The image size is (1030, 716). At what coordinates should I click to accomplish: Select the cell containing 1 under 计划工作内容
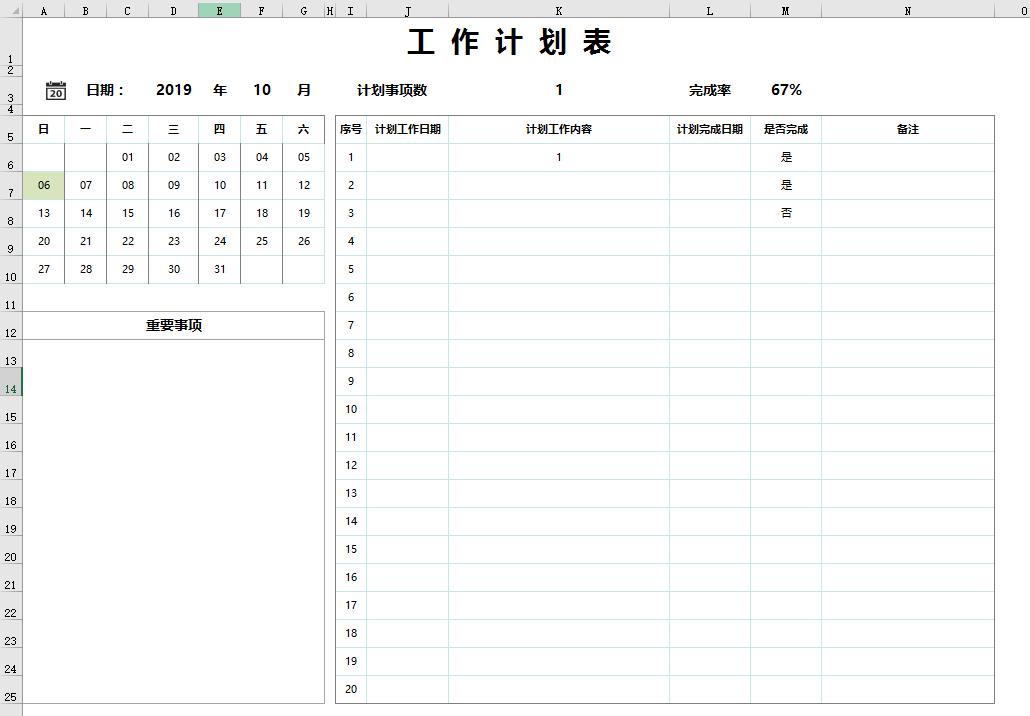[x=559, y=157]
